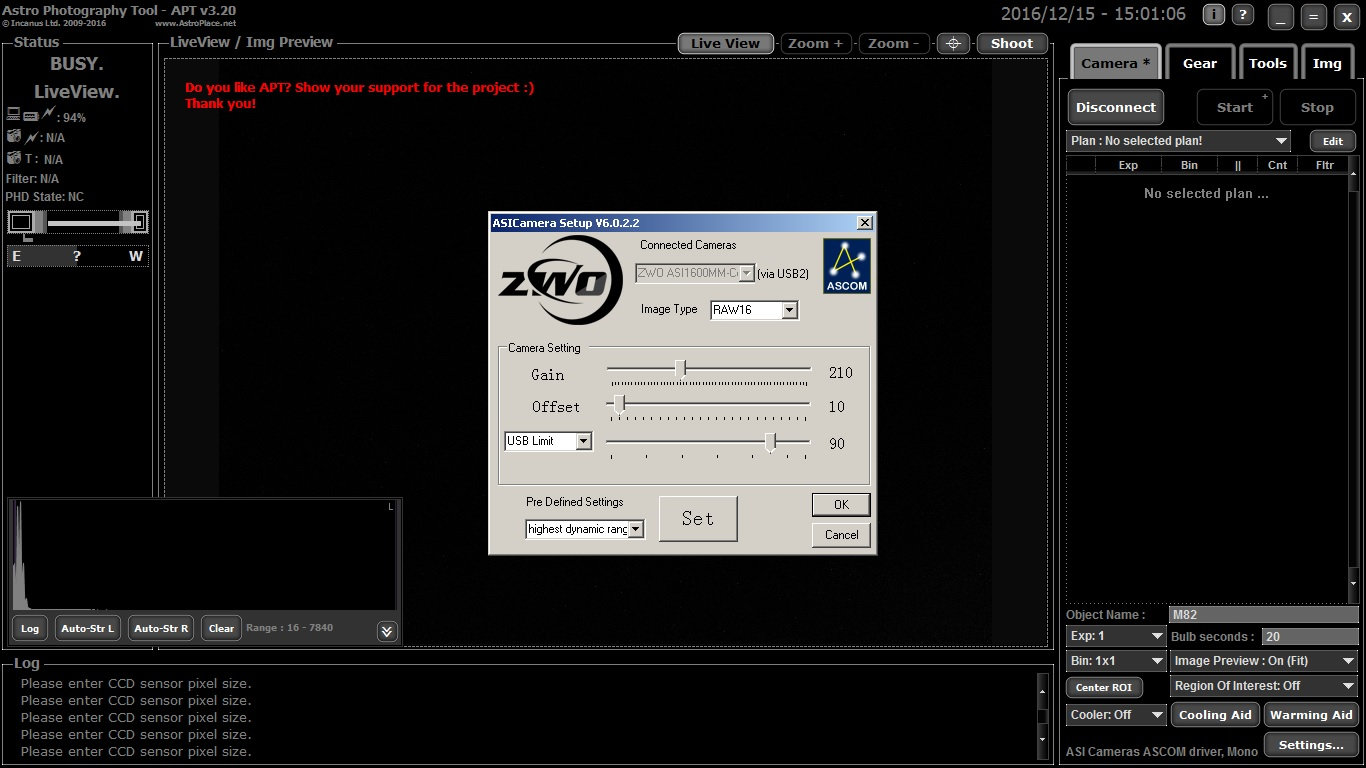This screenshot has height=768, width=1366.
Task: Click the histogram graph
Action: [204, 556]
